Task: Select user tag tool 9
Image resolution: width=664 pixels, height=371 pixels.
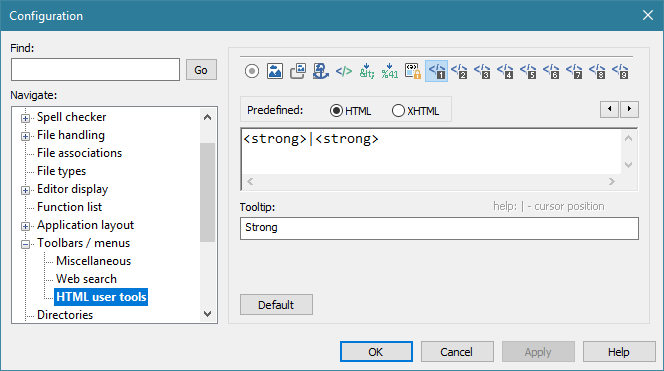Action: tap(620, 71)
